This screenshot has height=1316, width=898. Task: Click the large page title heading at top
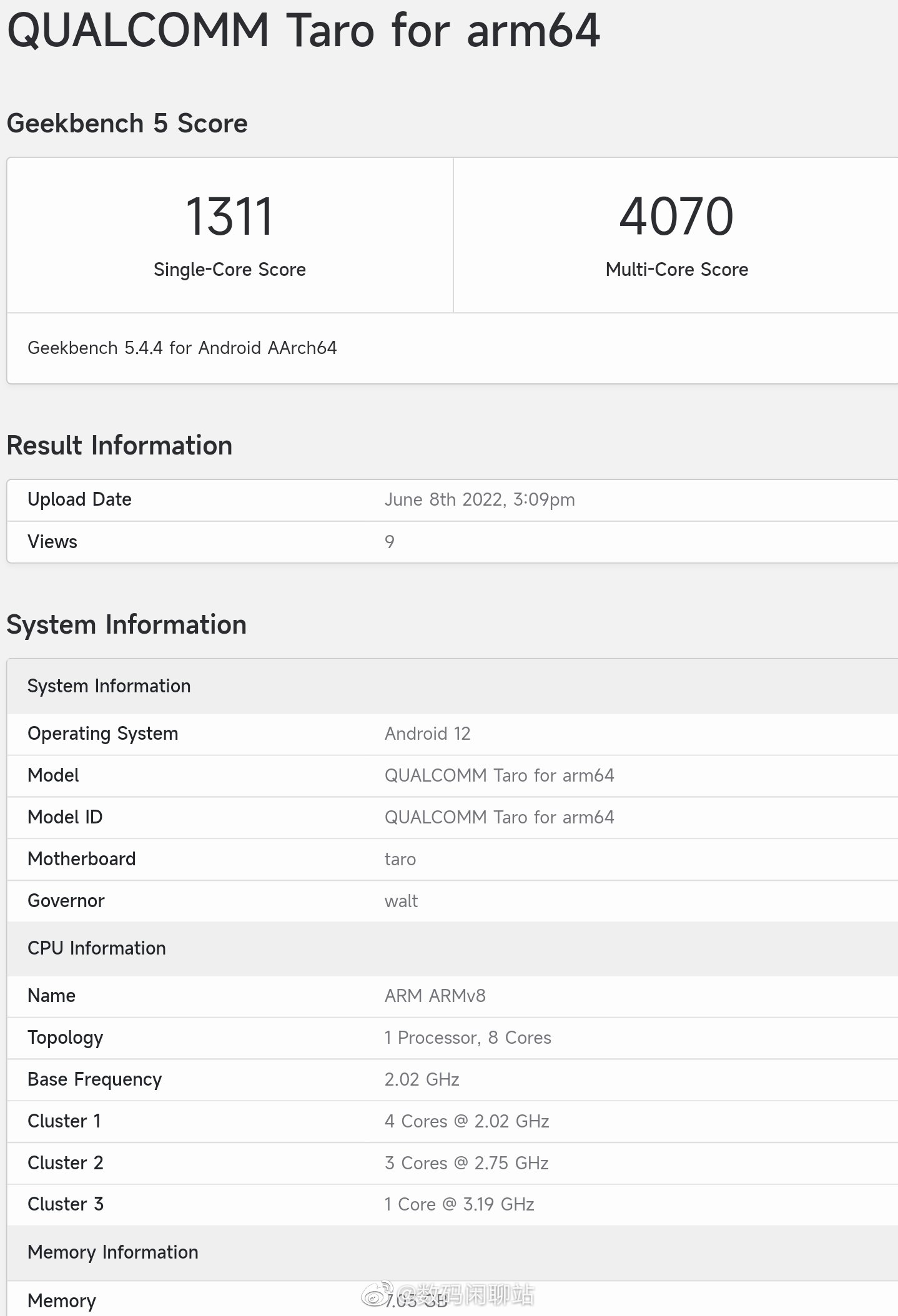[x=303, y=31]
